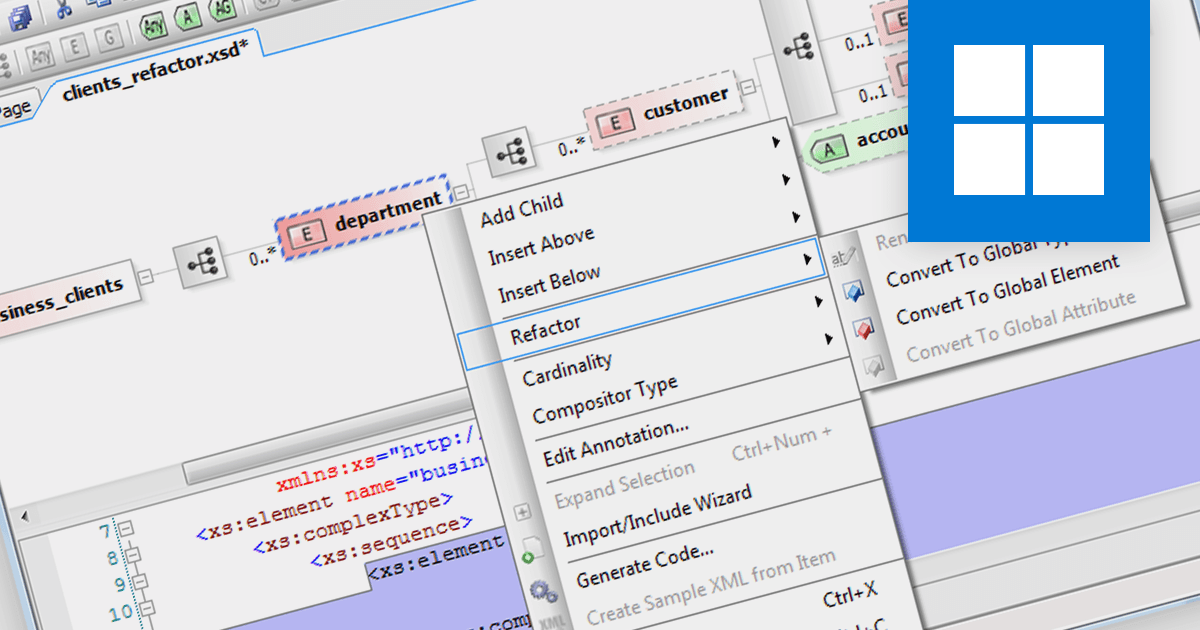Open the Add Child submenu

[522, 211]
